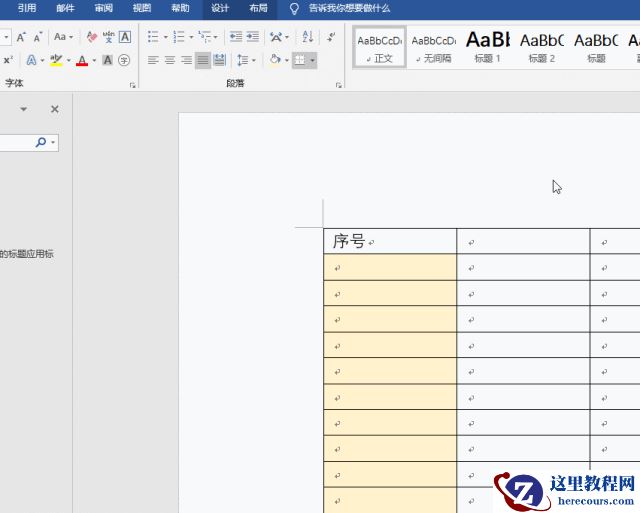Open the 审阅 ribbon tab

(x=104, y=8)
